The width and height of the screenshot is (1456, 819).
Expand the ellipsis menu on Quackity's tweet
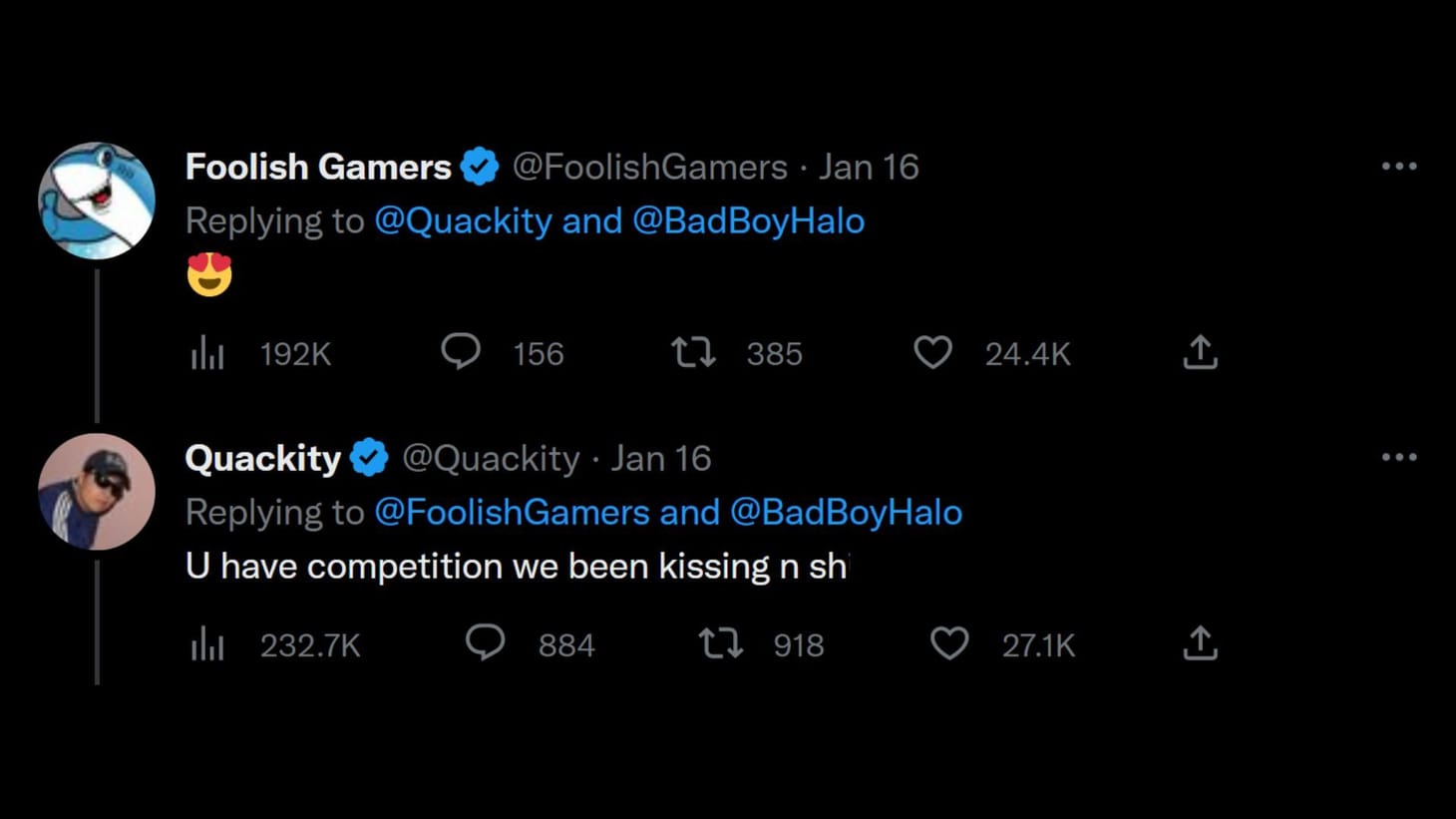[1400, 457]
